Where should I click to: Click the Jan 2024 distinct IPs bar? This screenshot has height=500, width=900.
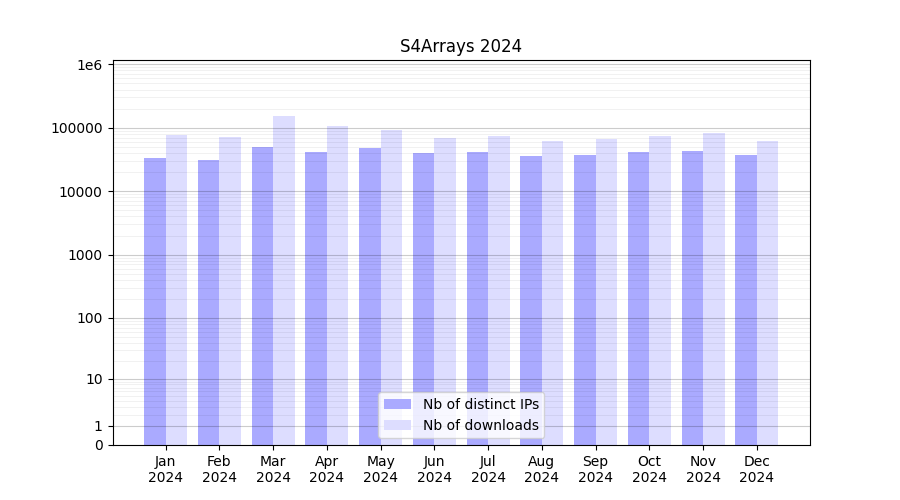tap(155, 300)
